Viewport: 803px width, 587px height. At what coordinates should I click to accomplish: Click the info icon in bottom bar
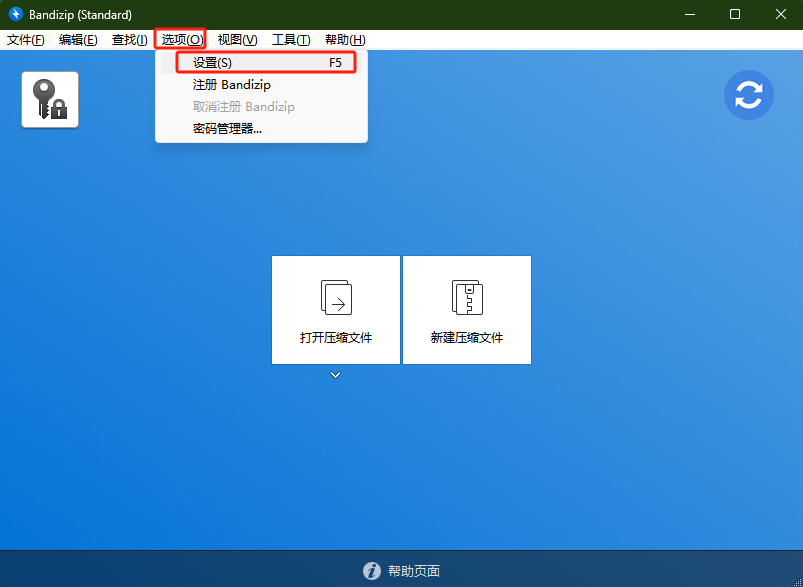coord(372,571)
